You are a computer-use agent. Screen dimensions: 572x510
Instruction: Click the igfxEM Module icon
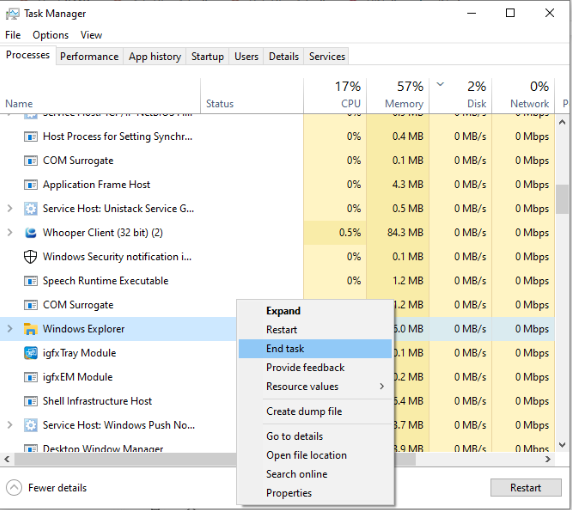[x=31, y=378]
